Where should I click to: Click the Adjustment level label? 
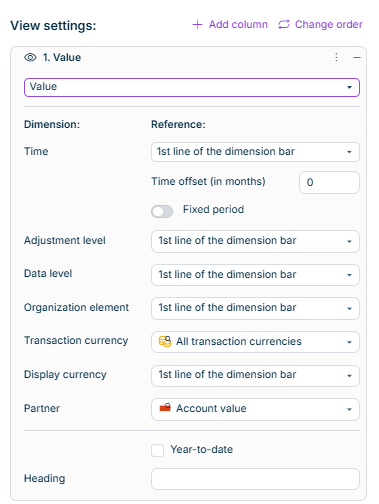(x=65, y=241)
